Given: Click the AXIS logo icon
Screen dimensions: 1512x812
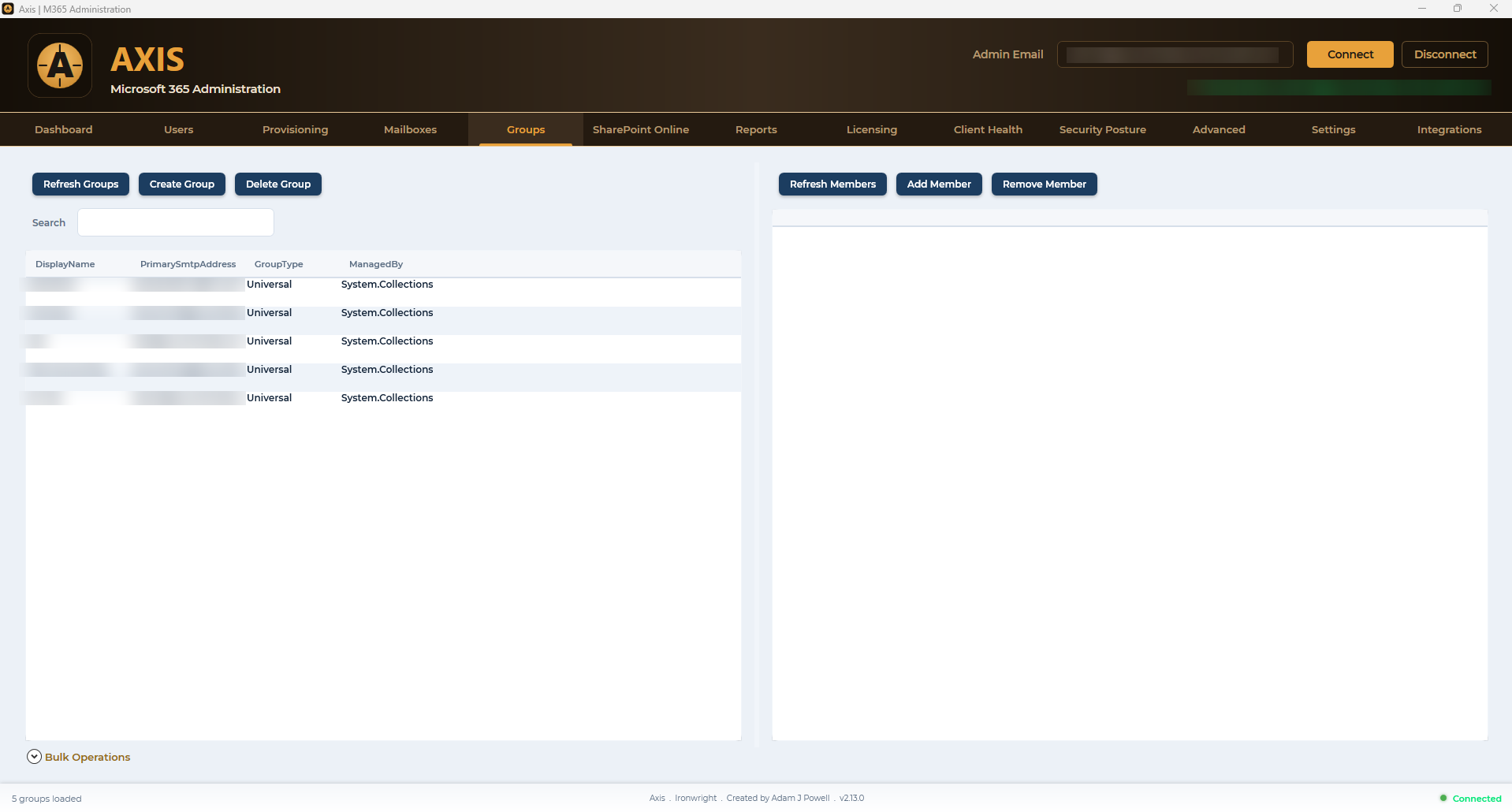Looking at the screenshot, I should click(x=60, y=65).
